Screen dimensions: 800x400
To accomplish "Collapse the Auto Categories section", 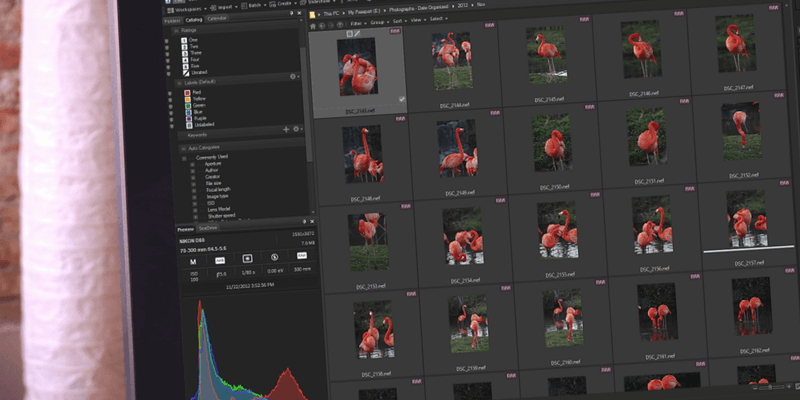I will (182, 148).
